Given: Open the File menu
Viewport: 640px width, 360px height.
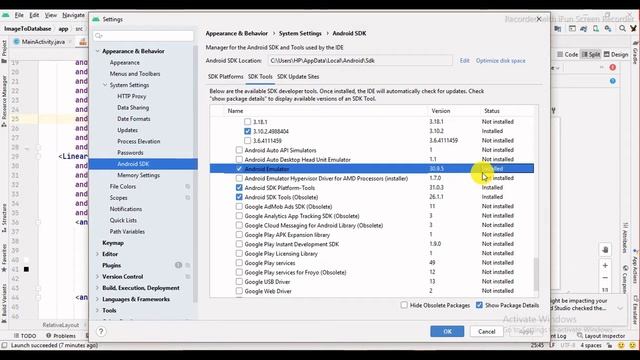Looking at the screenshot, I should click(19, 15).
